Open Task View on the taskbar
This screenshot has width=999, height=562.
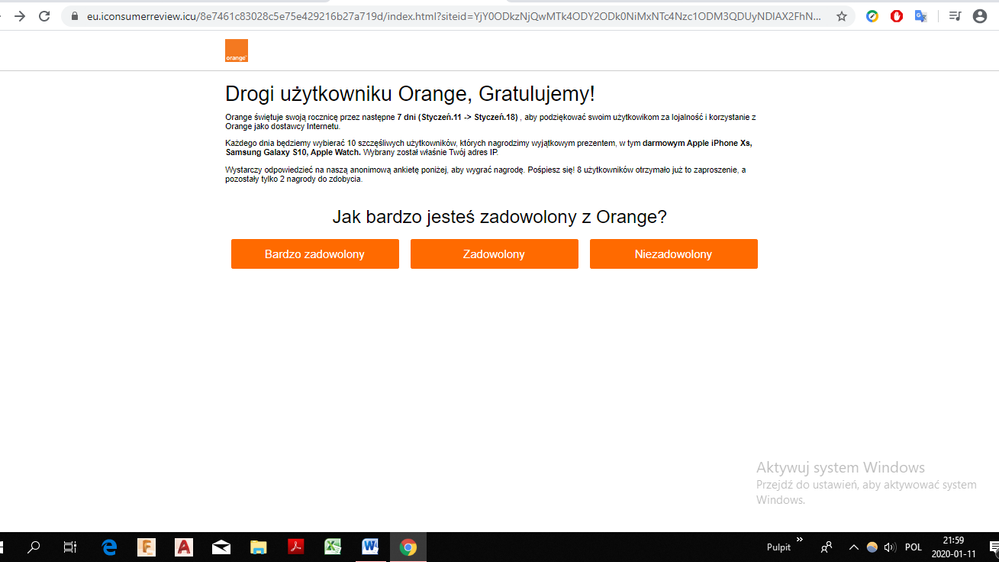(x=70, y=547)
